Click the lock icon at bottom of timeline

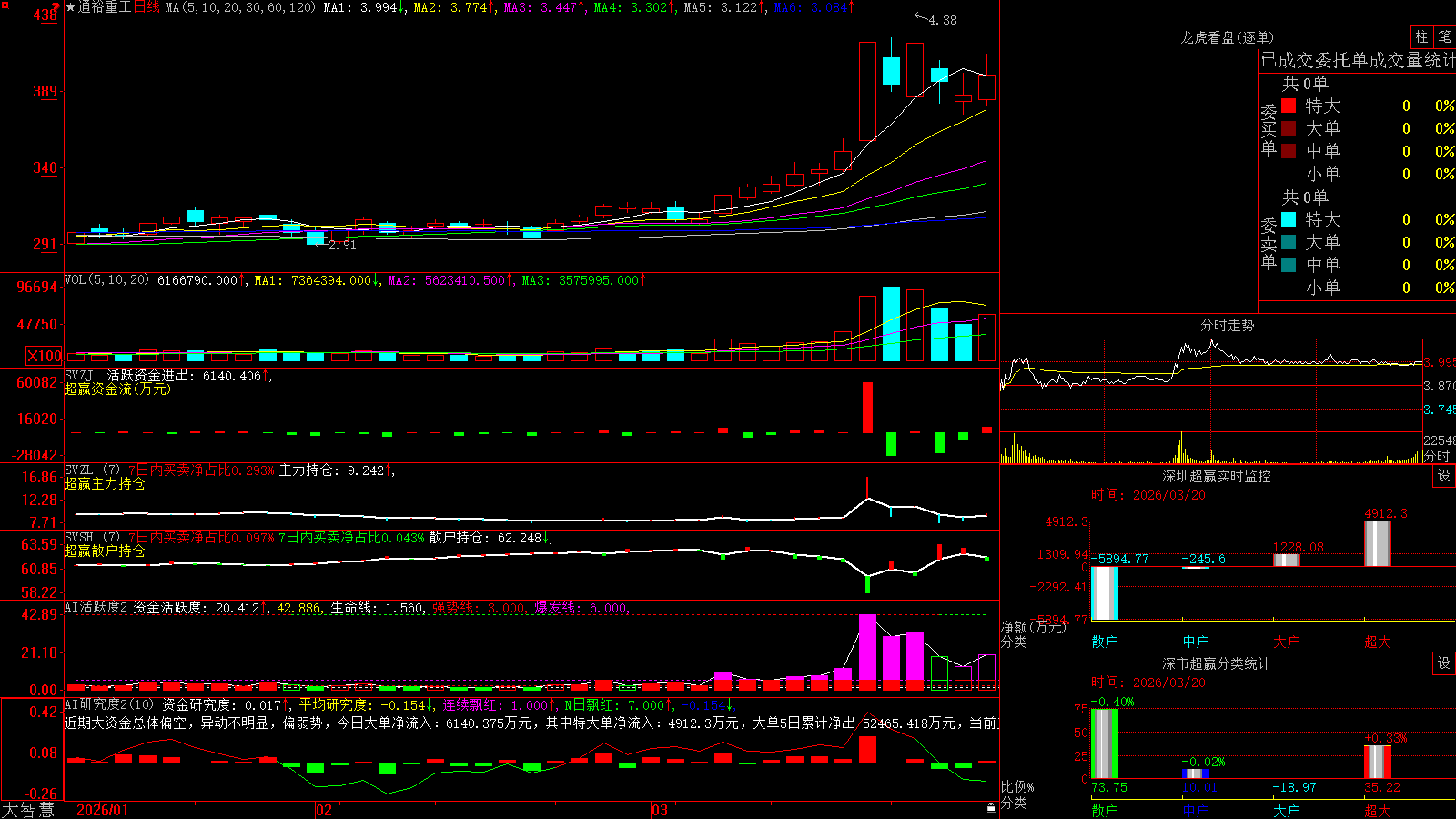(991, 808)
